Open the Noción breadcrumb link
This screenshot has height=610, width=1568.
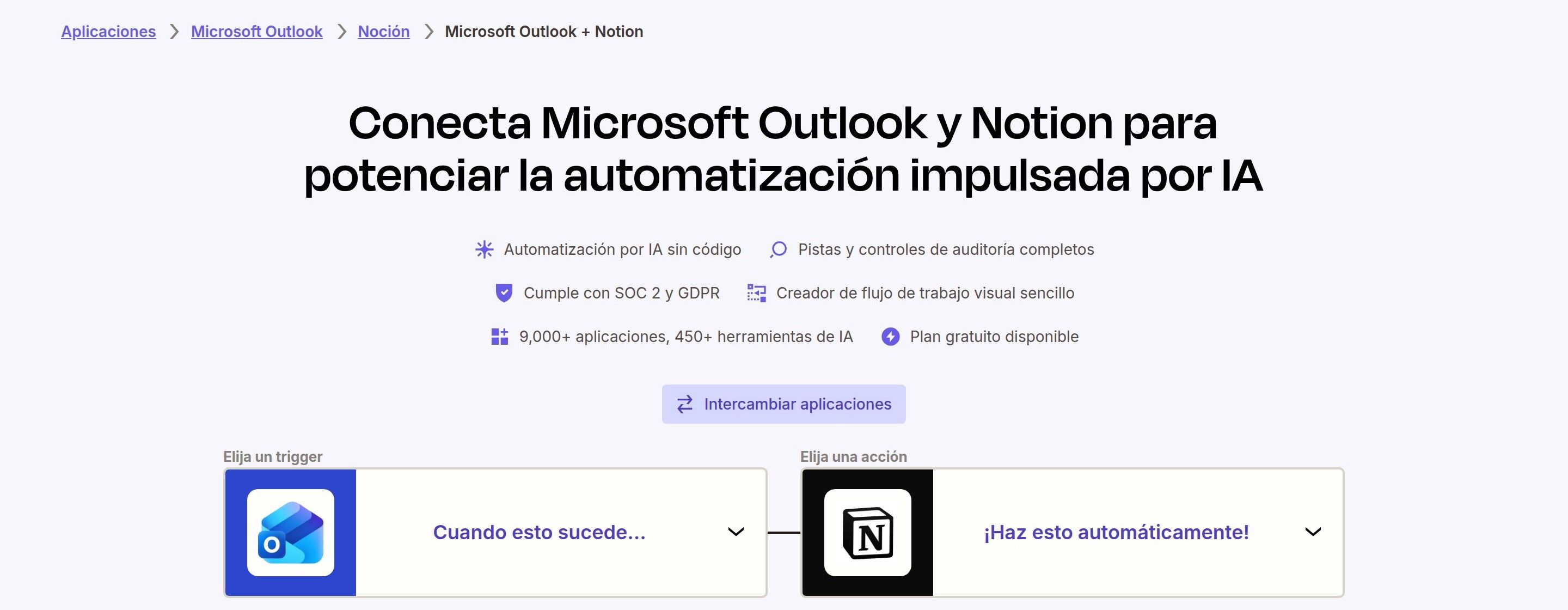pos(383,32)
